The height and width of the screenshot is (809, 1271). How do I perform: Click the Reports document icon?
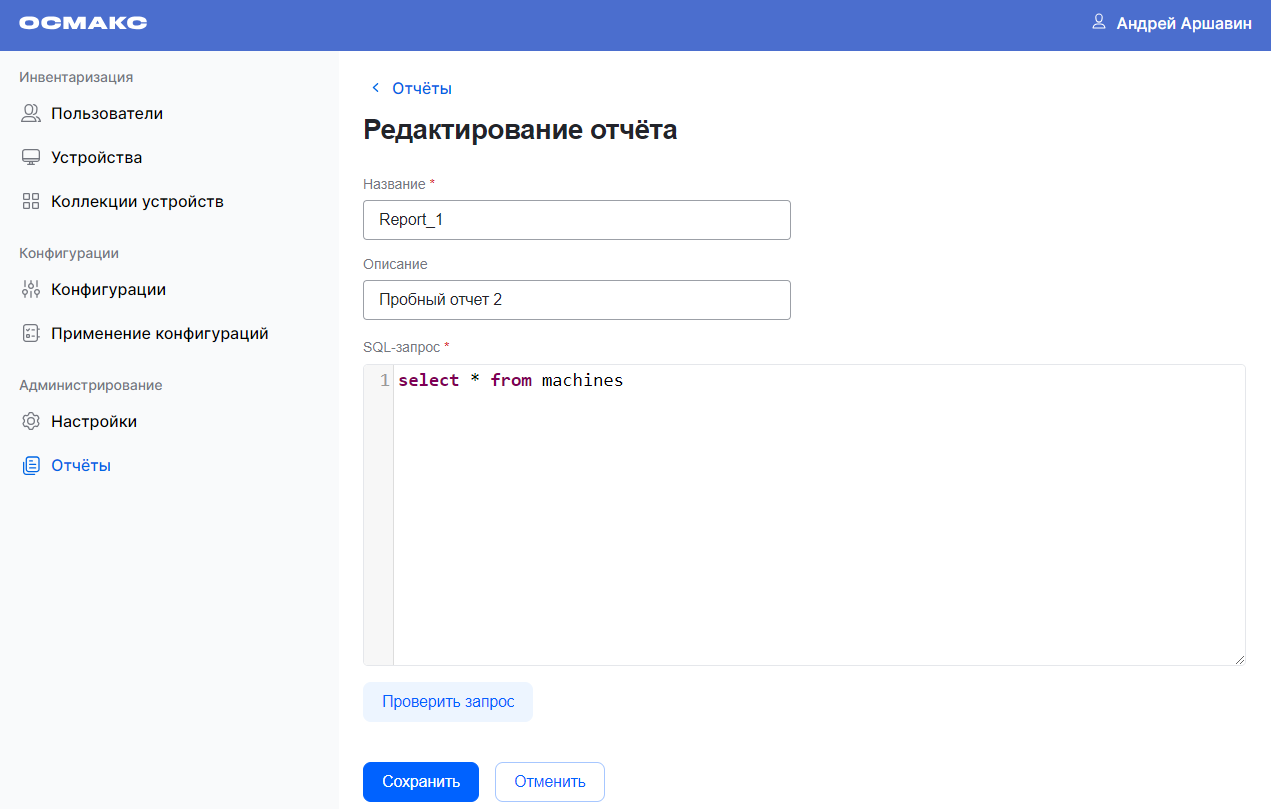tap(31, 466)
